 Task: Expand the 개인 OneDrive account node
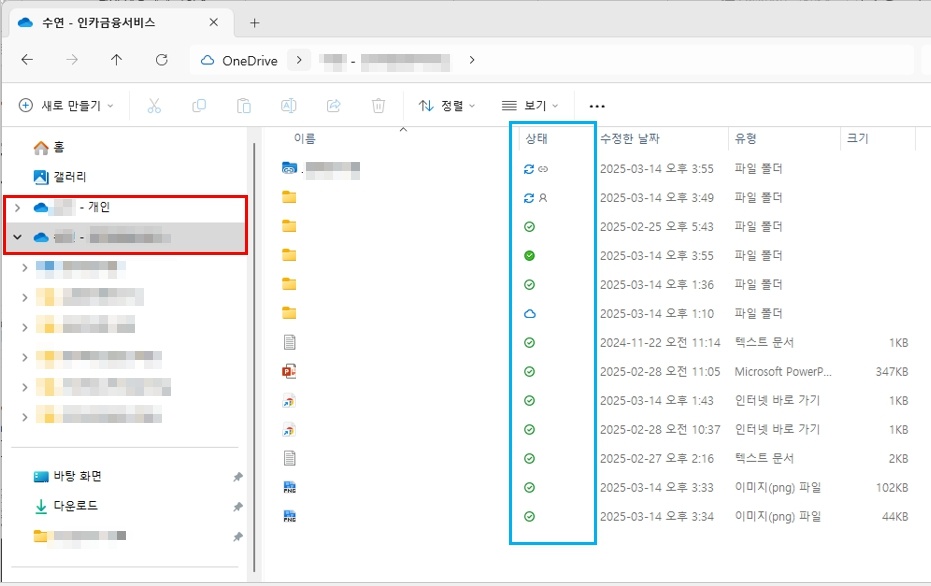(18, 207)
